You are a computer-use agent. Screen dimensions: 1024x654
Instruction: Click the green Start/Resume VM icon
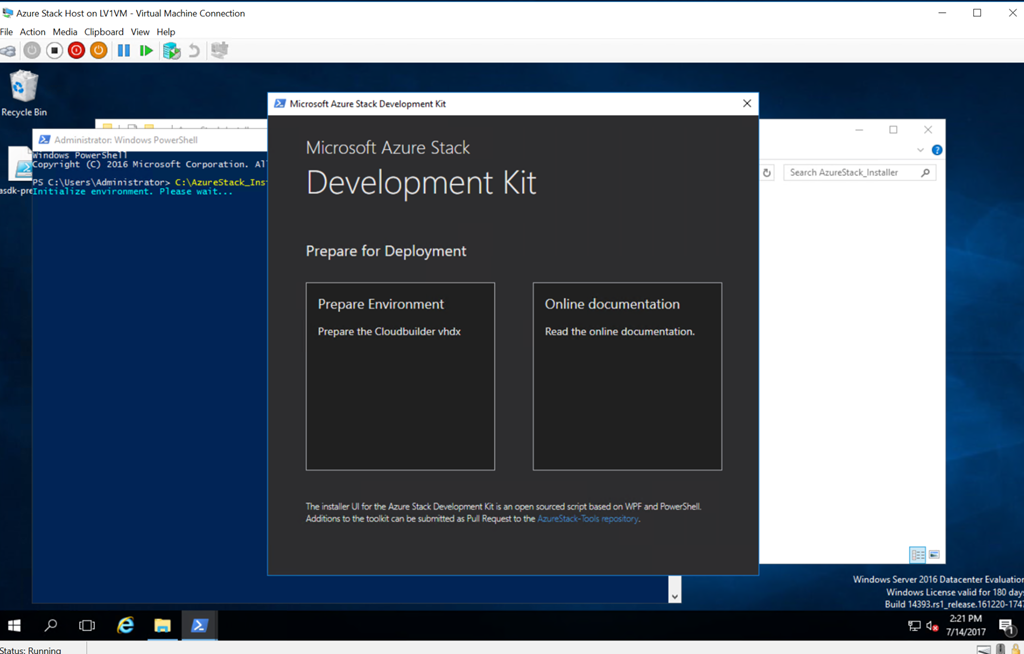pyautogui.click(x=146, y=50)
